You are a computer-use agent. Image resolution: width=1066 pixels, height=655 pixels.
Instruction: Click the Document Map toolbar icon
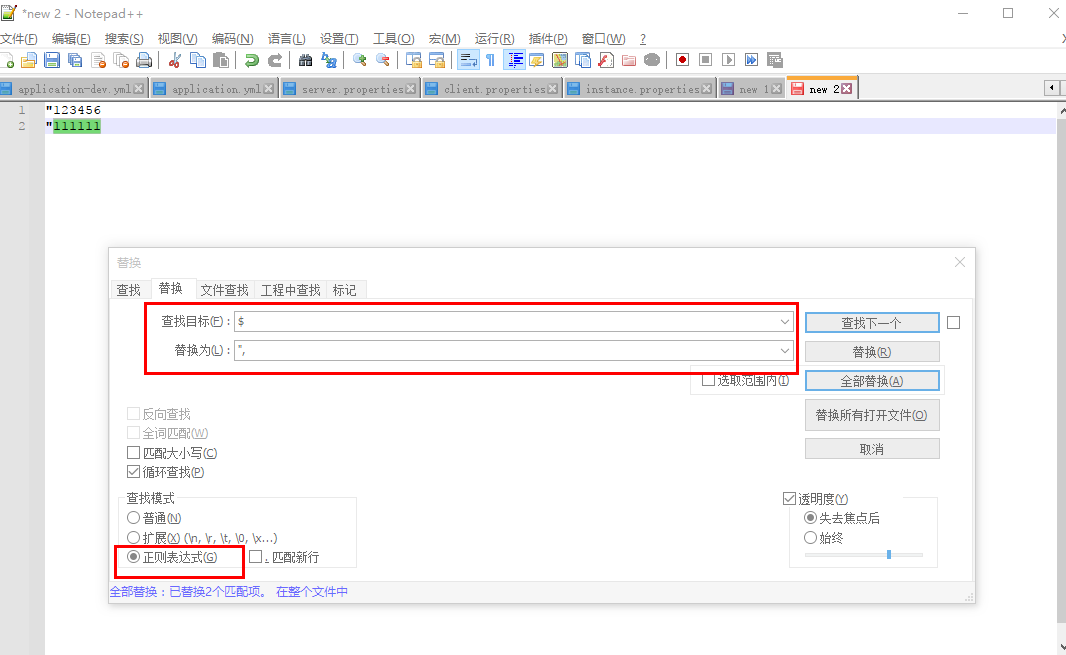coord(560,61)
